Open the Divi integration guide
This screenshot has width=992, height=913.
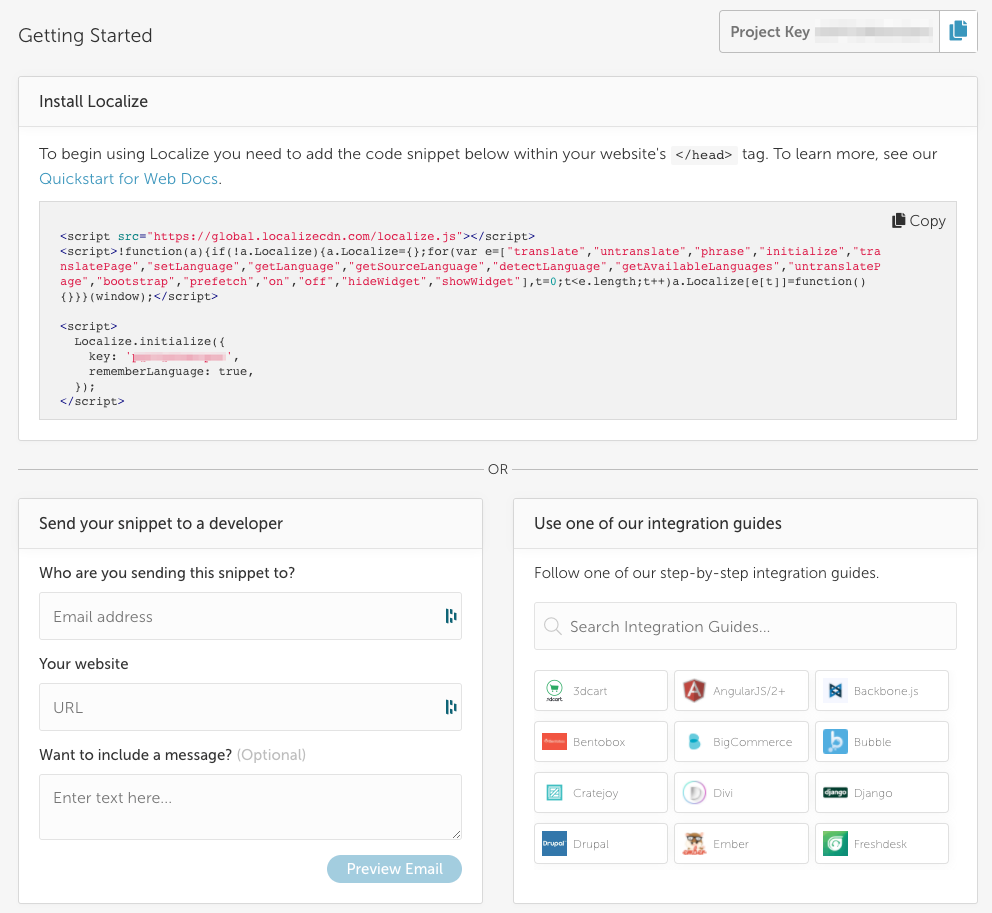click(x=741, y=793)
